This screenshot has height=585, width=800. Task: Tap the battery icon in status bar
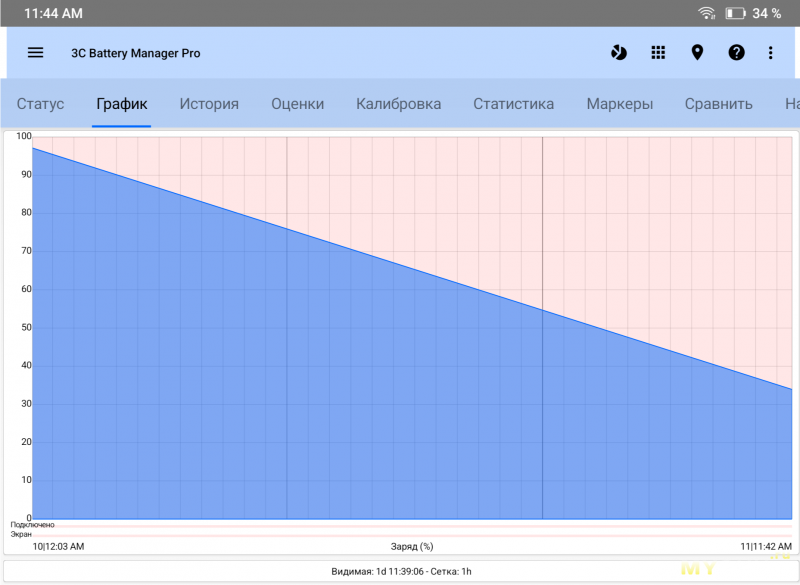[x=735, y=13]
